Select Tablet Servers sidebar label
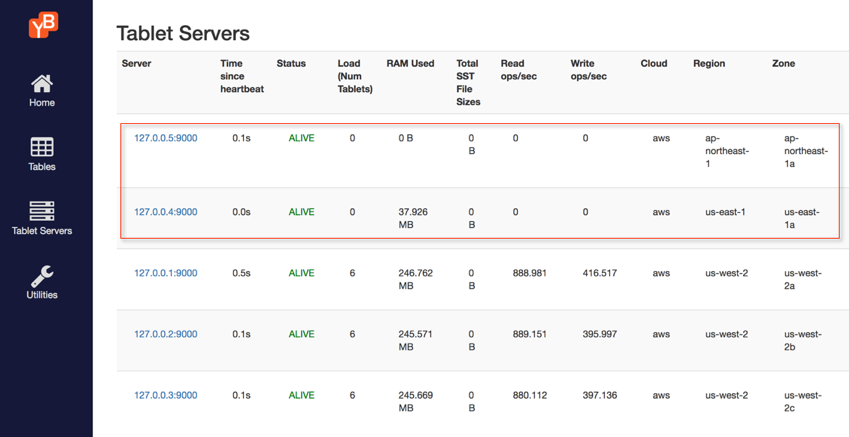The image size is (849, 437). tap(42, 231)
